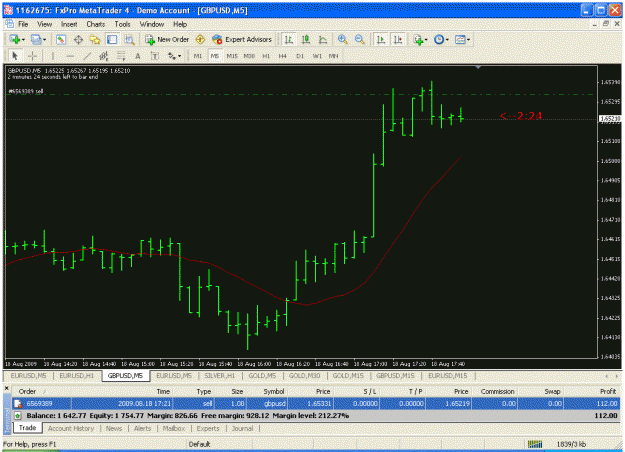The width and height of the screenshot is (625, 452).
Task: Draw a horizontal line tool
Action: [70, 56]
